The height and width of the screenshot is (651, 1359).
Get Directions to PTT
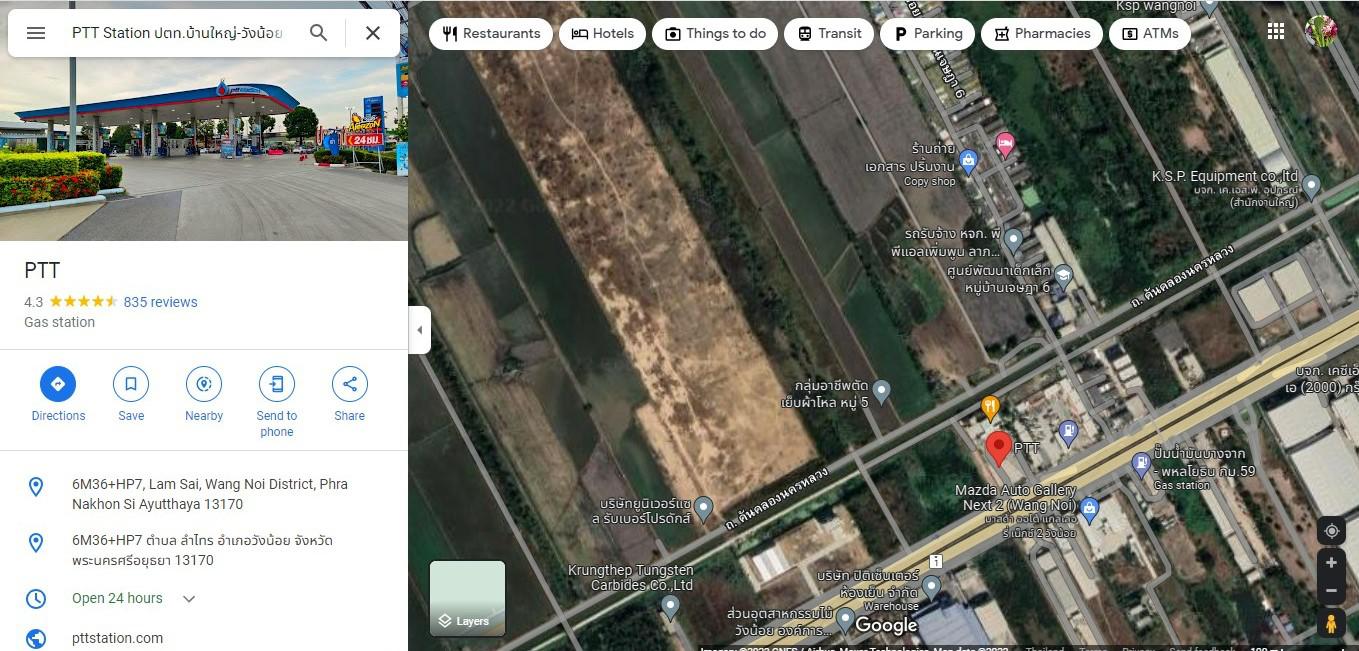click(x=58, y=394)
